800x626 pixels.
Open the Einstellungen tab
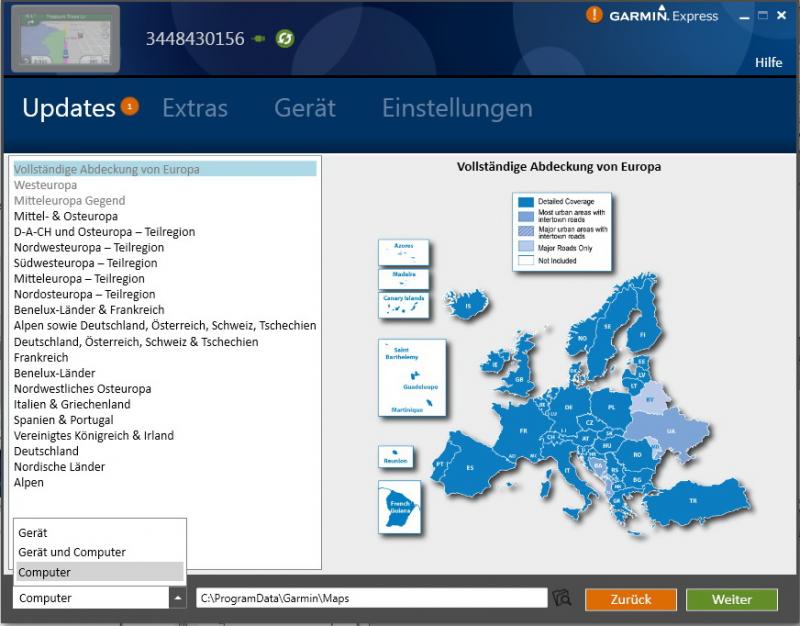click(x=458, y=108)
